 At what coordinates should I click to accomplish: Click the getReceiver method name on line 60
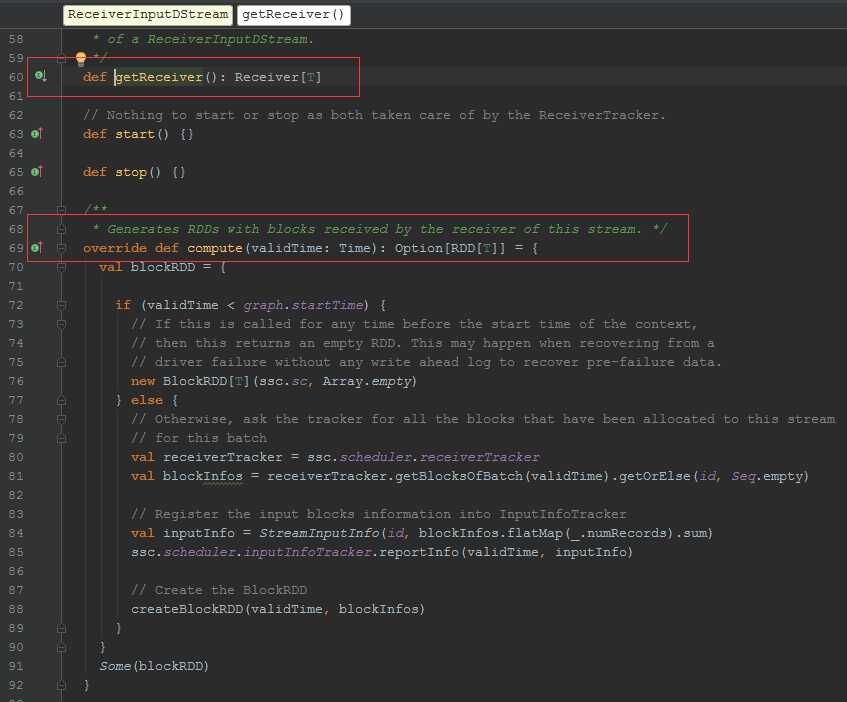click(159, 77)
